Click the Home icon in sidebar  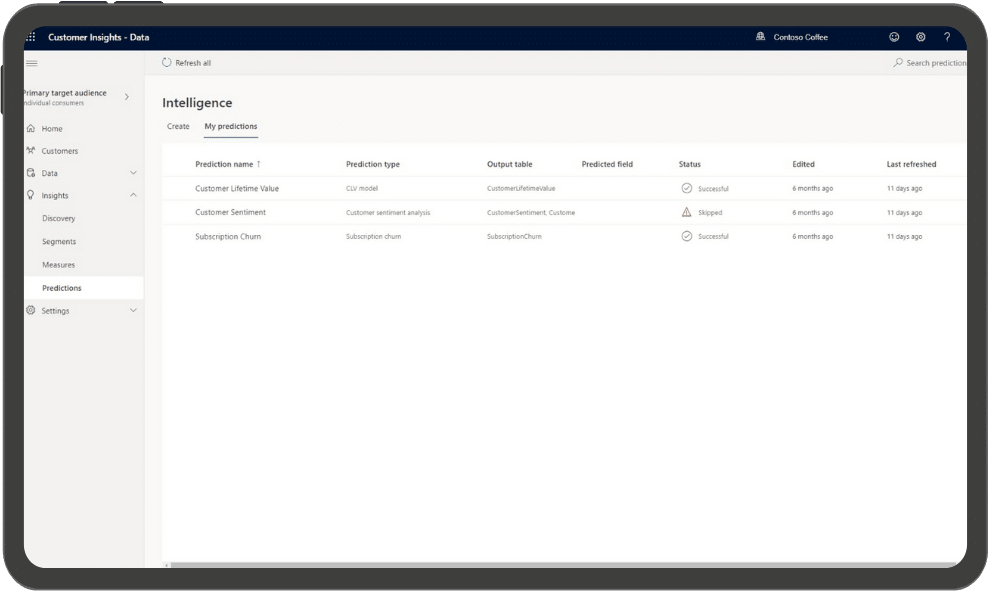coord(31,129)
